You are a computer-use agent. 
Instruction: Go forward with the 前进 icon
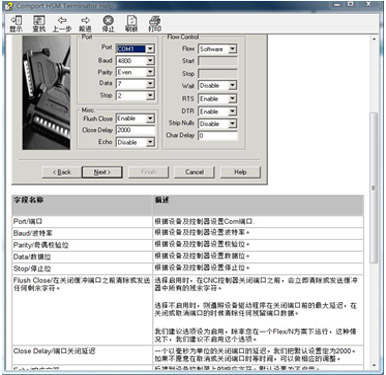[x=85, y=24]
